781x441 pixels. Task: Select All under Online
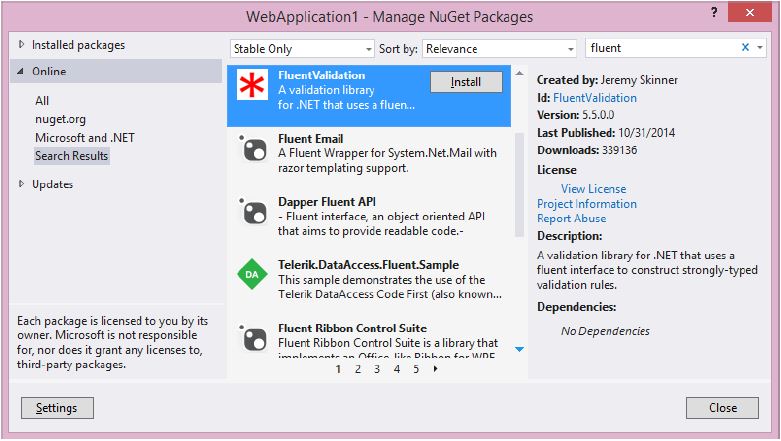[x=42, y=101]
